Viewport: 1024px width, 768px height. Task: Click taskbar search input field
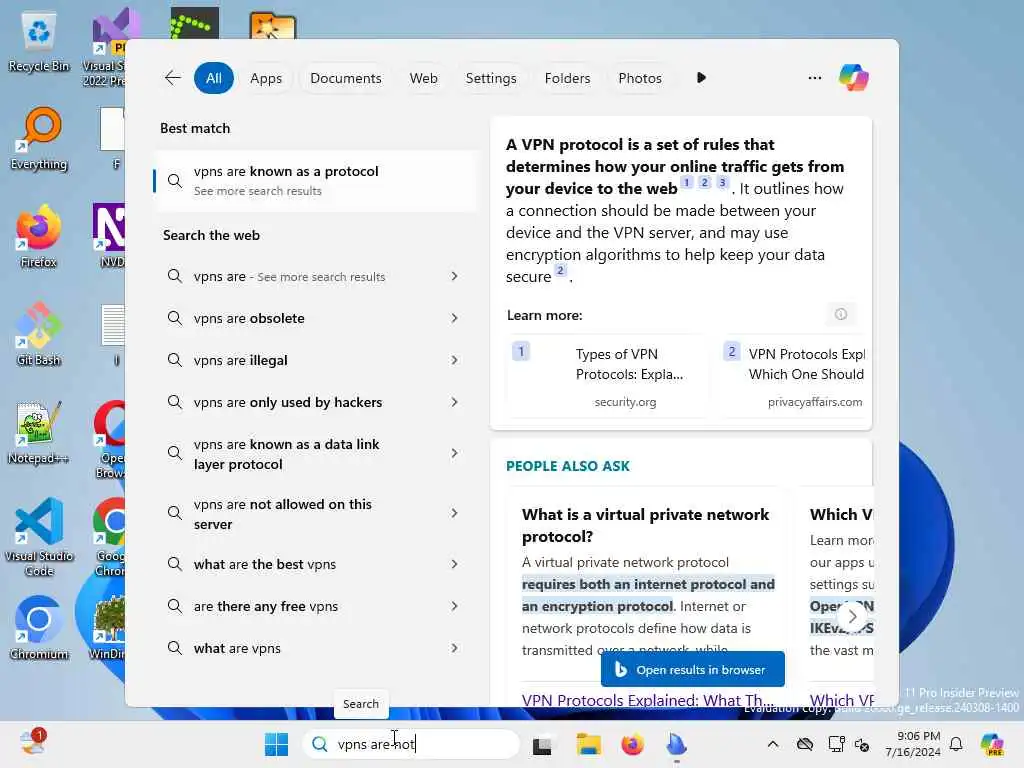coord(411,744)
